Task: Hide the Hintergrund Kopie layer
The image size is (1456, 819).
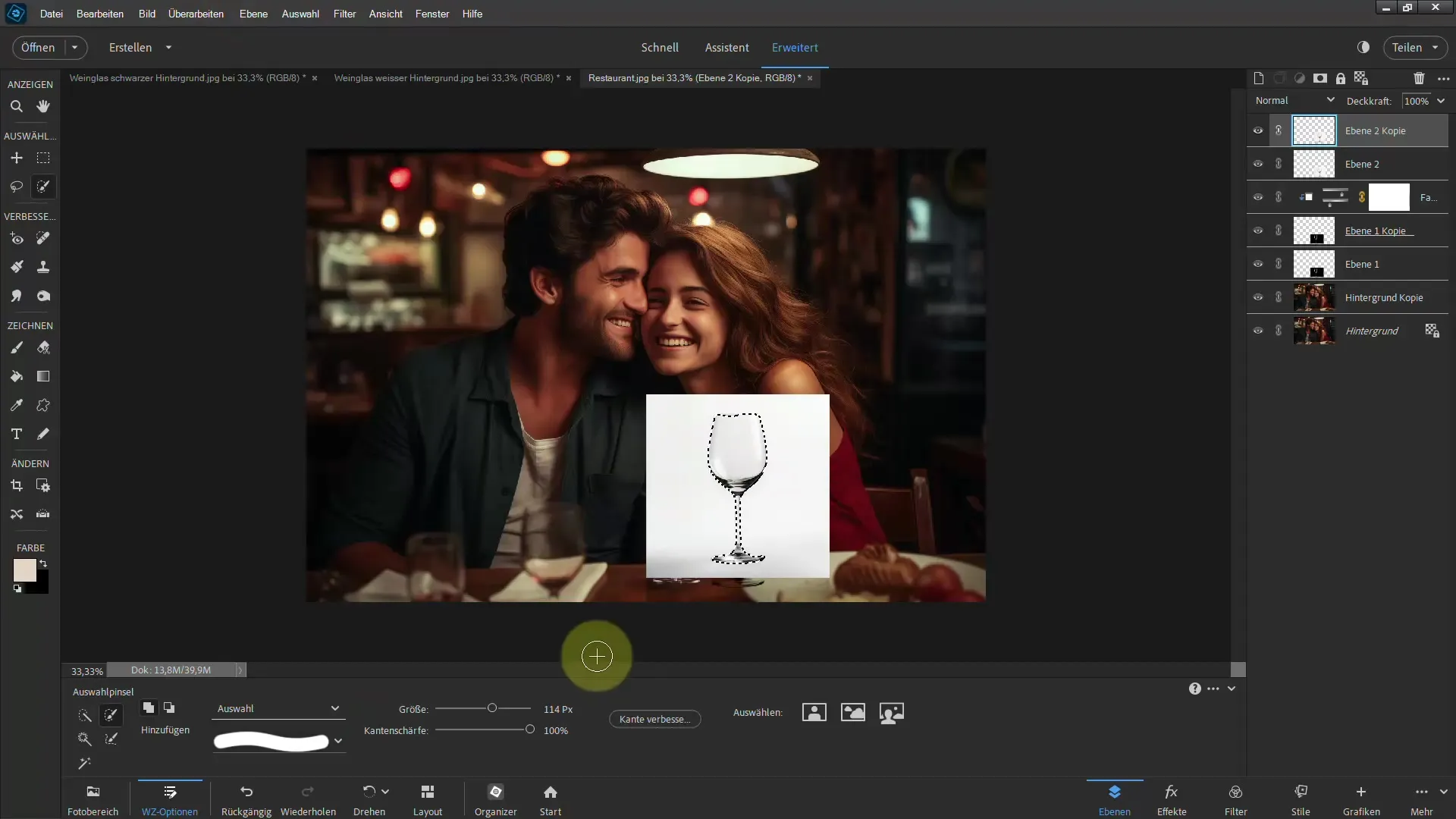Action: tap(1258, 297)
